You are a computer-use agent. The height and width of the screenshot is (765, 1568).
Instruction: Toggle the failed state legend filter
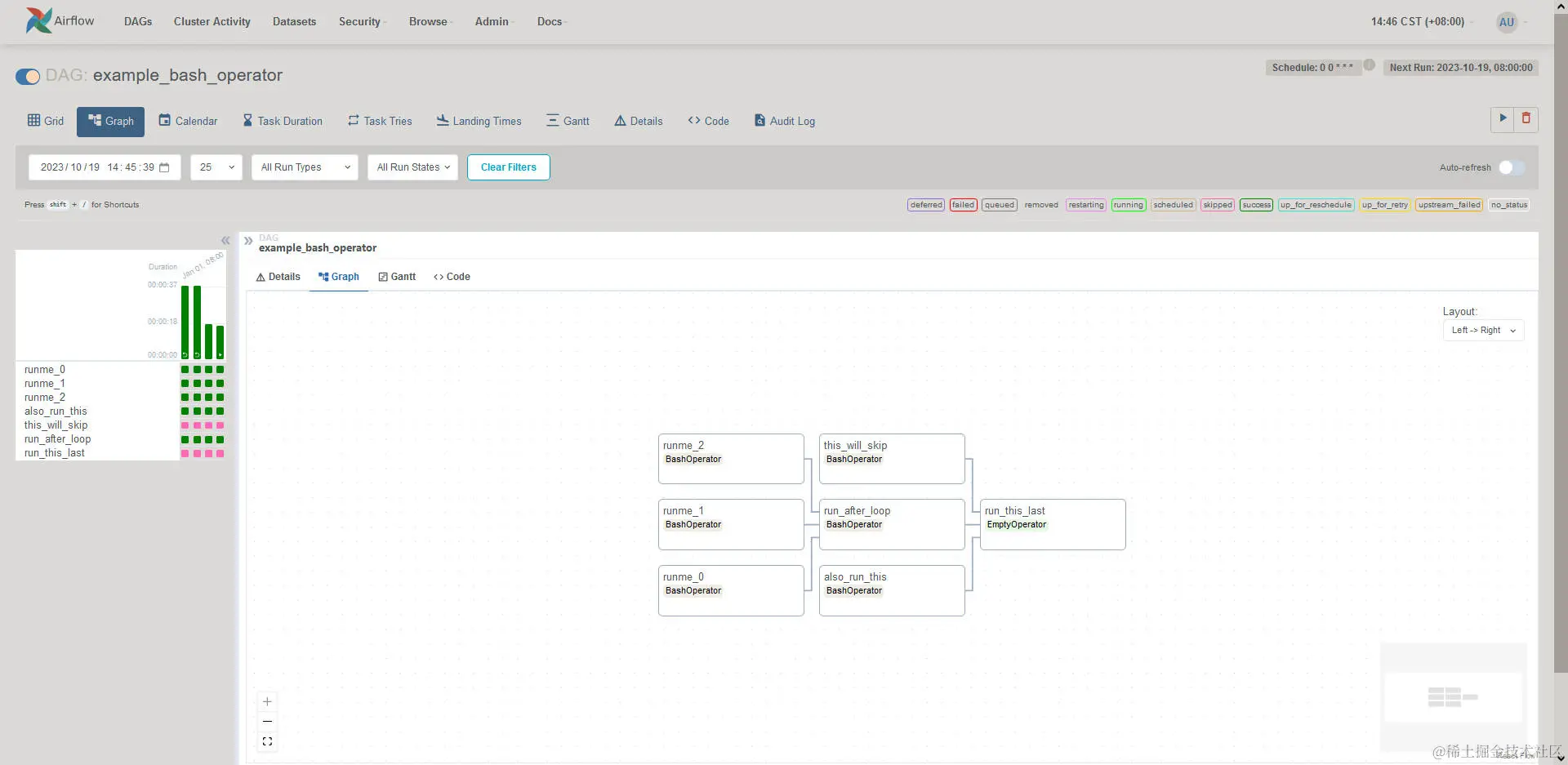click(963, 205)
